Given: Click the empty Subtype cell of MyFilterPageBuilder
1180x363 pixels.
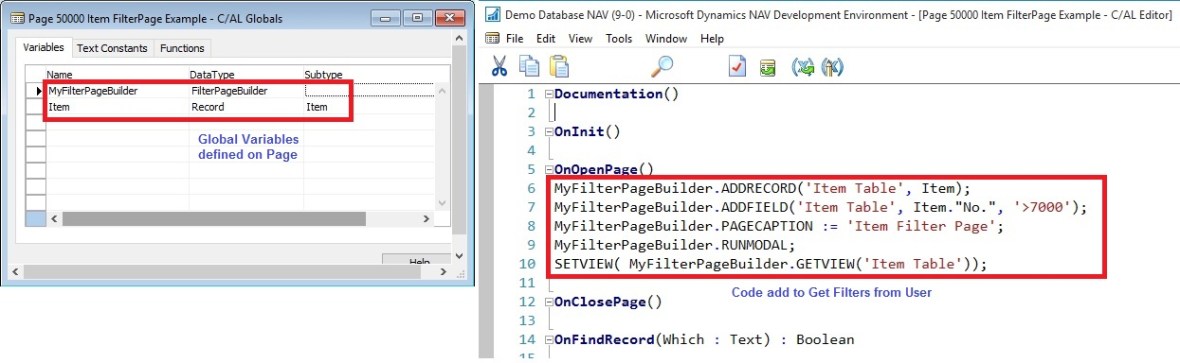Looking at the screenshot, I should point(369,90).
